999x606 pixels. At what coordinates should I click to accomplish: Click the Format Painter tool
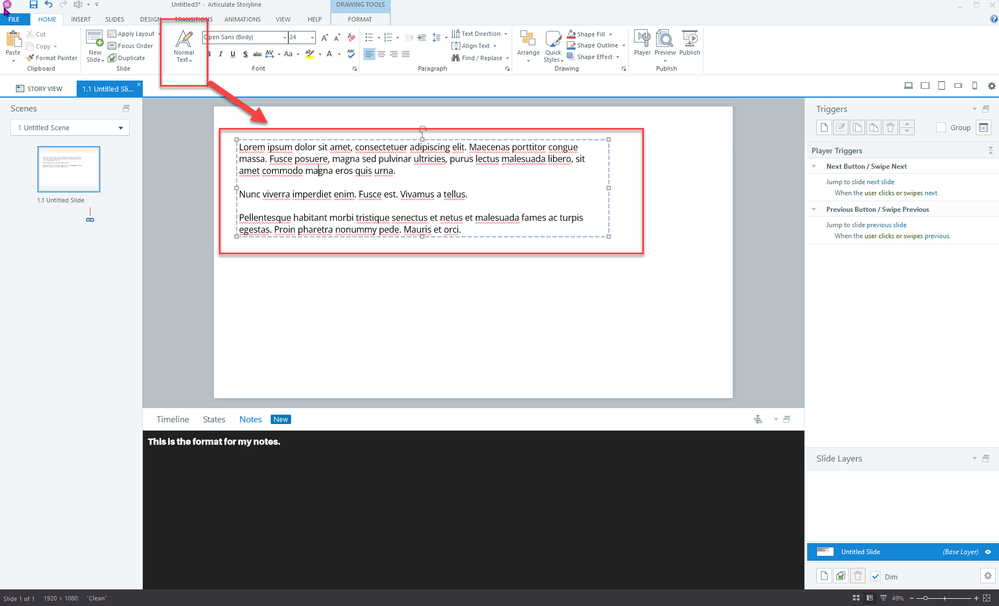(x=51, y=58)
